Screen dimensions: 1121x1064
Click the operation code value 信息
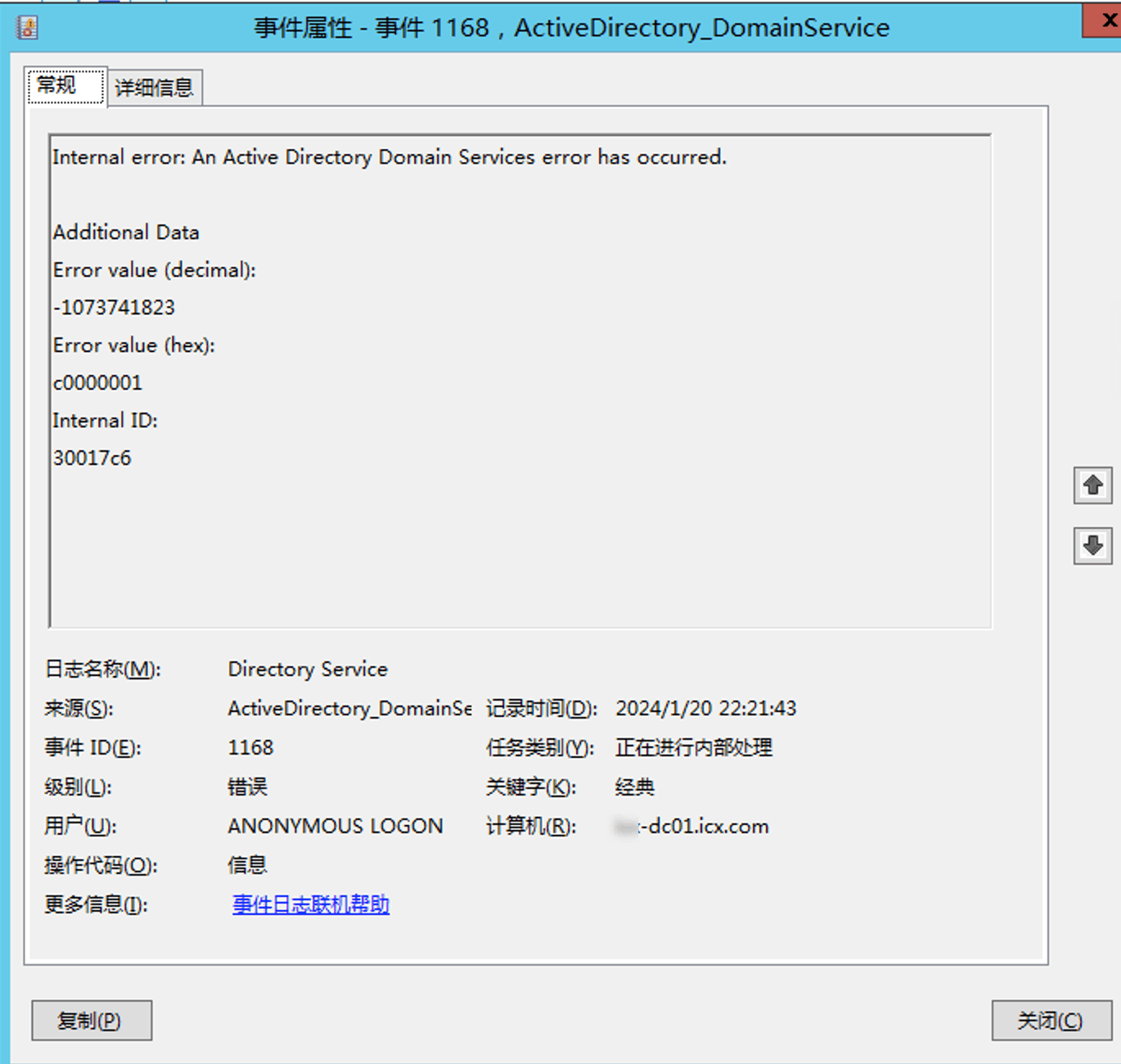(x=247, y=865)
